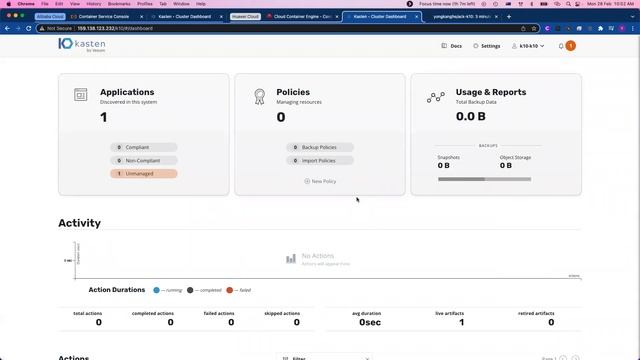
Task: Click the completed actions count
Action: point(171,322)
